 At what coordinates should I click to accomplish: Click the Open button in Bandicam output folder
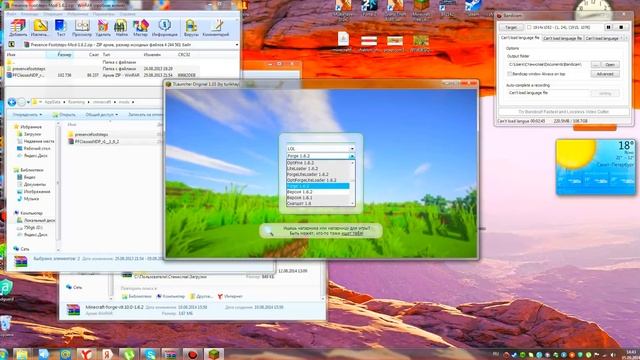(610, 64)
